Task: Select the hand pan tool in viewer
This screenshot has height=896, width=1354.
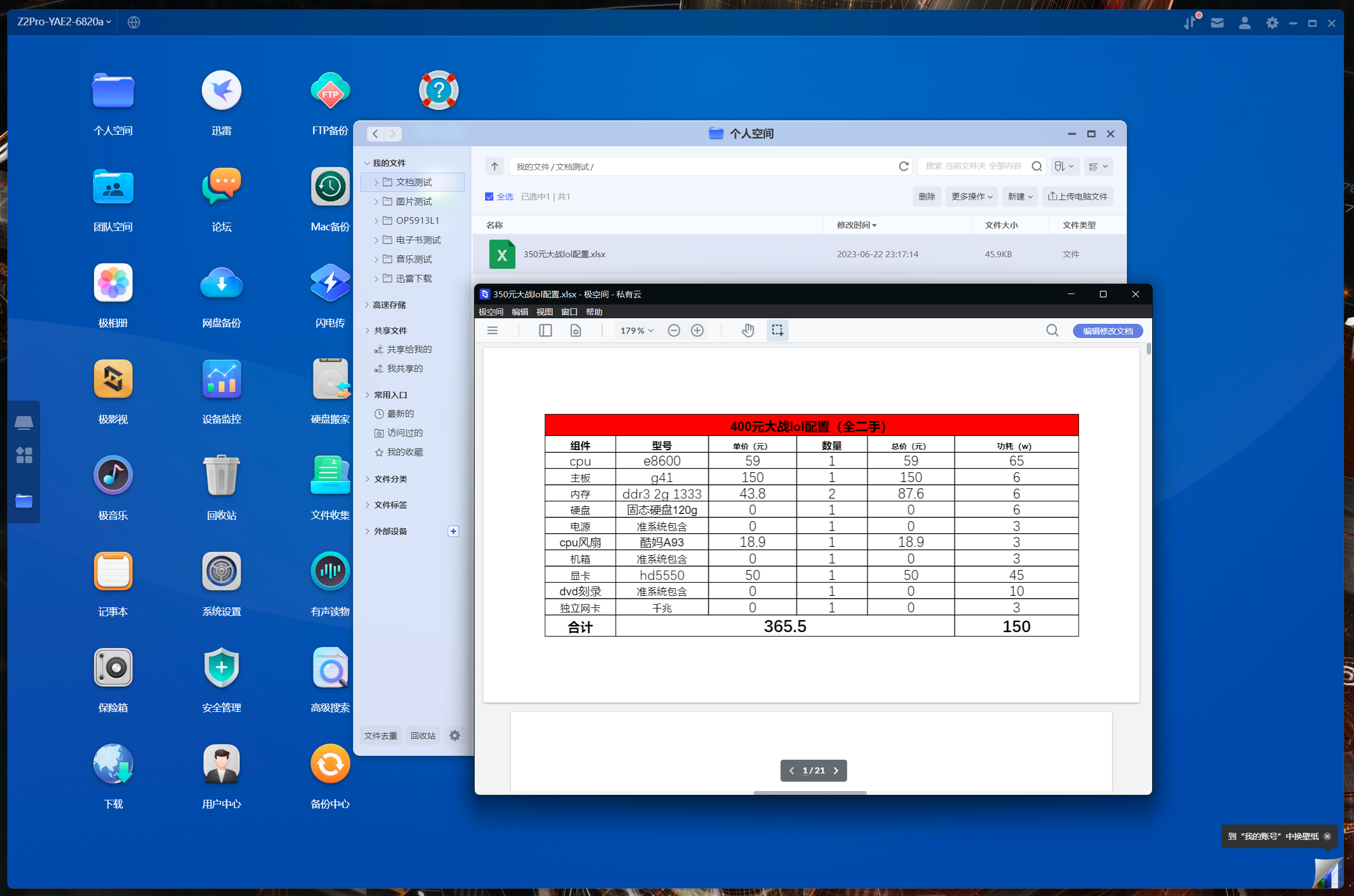Action: (747, 330)
